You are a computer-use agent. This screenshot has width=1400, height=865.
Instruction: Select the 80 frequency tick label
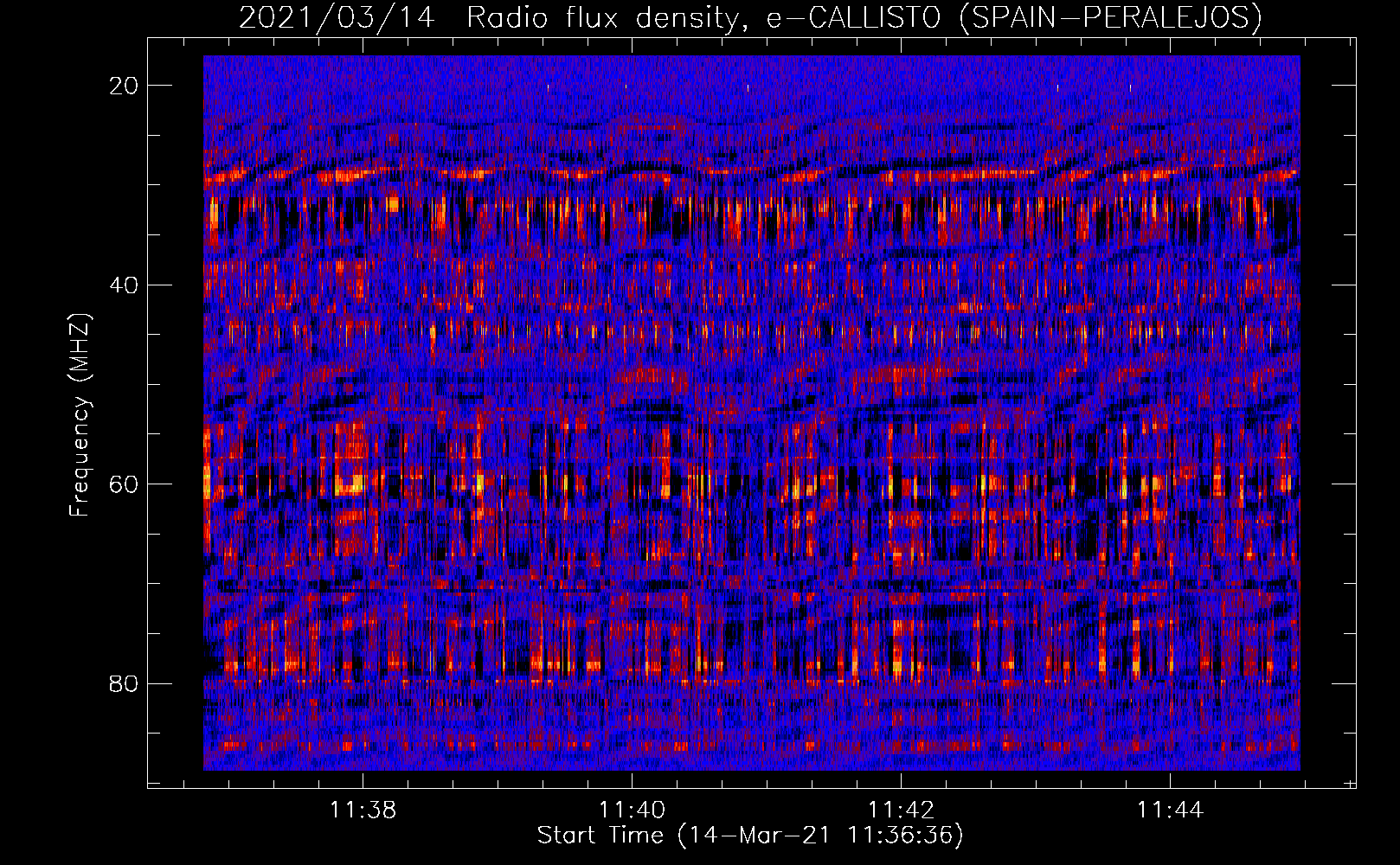[124, 683]
